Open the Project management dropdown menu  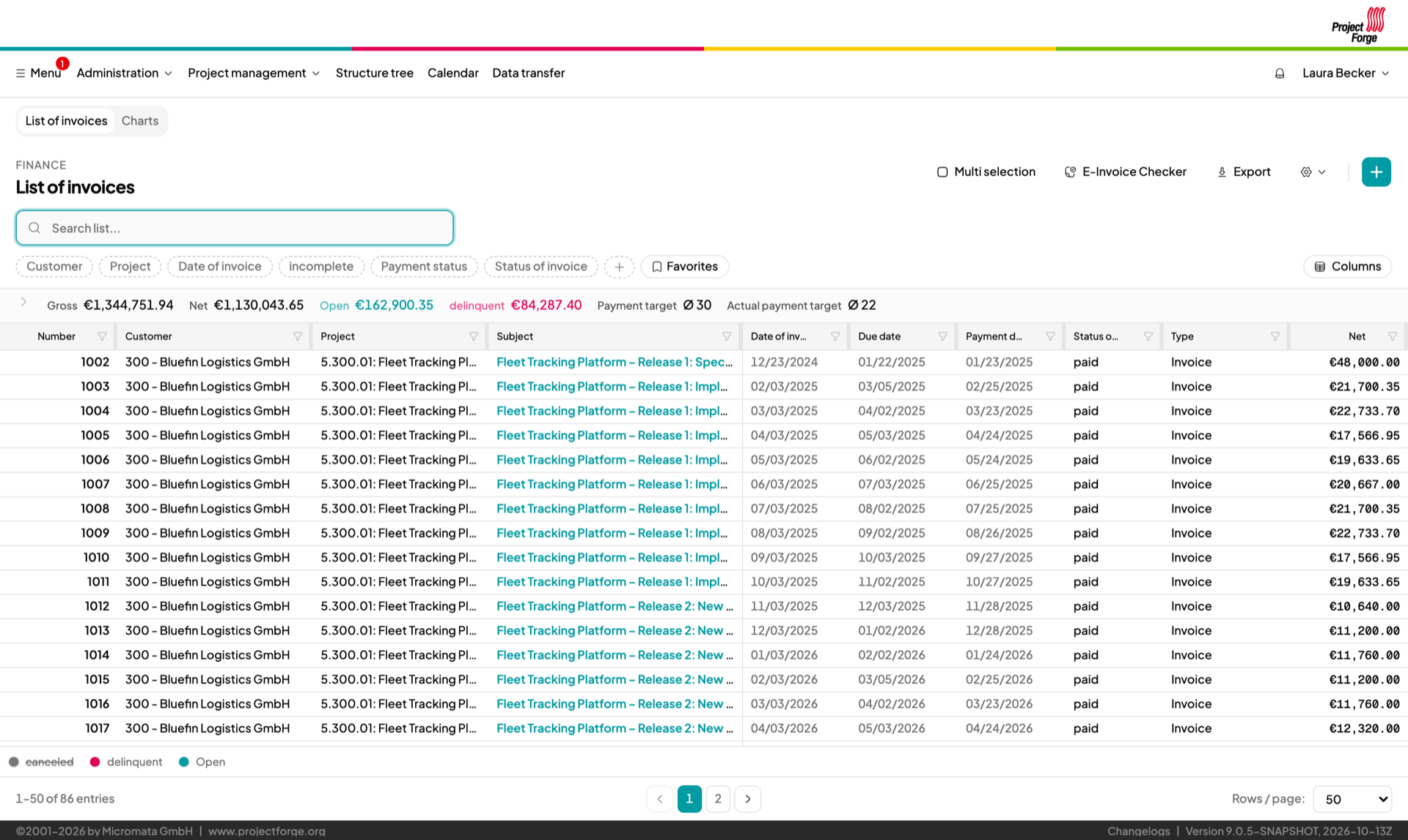[x=254, y=73]
